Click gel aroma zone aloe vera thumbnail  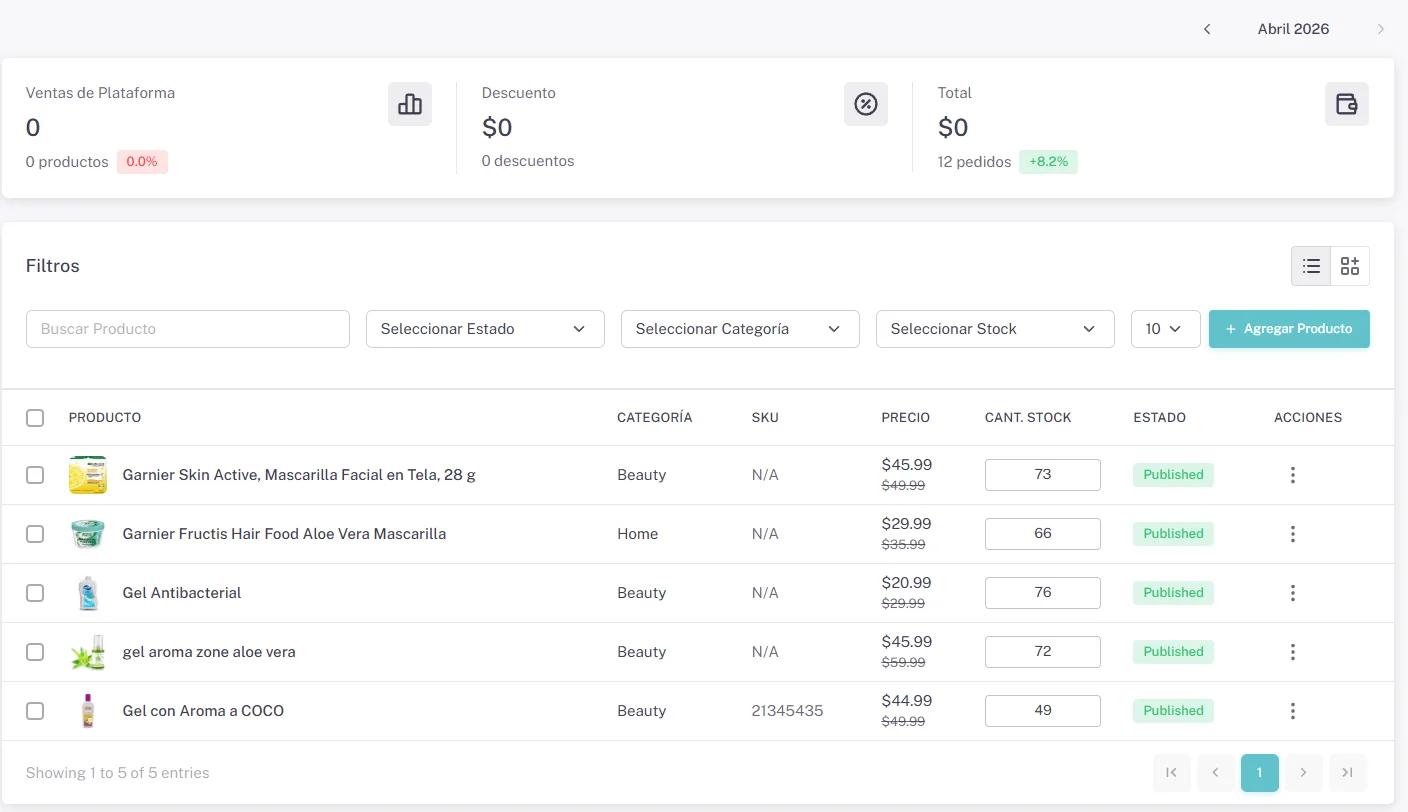coord(88,652)
